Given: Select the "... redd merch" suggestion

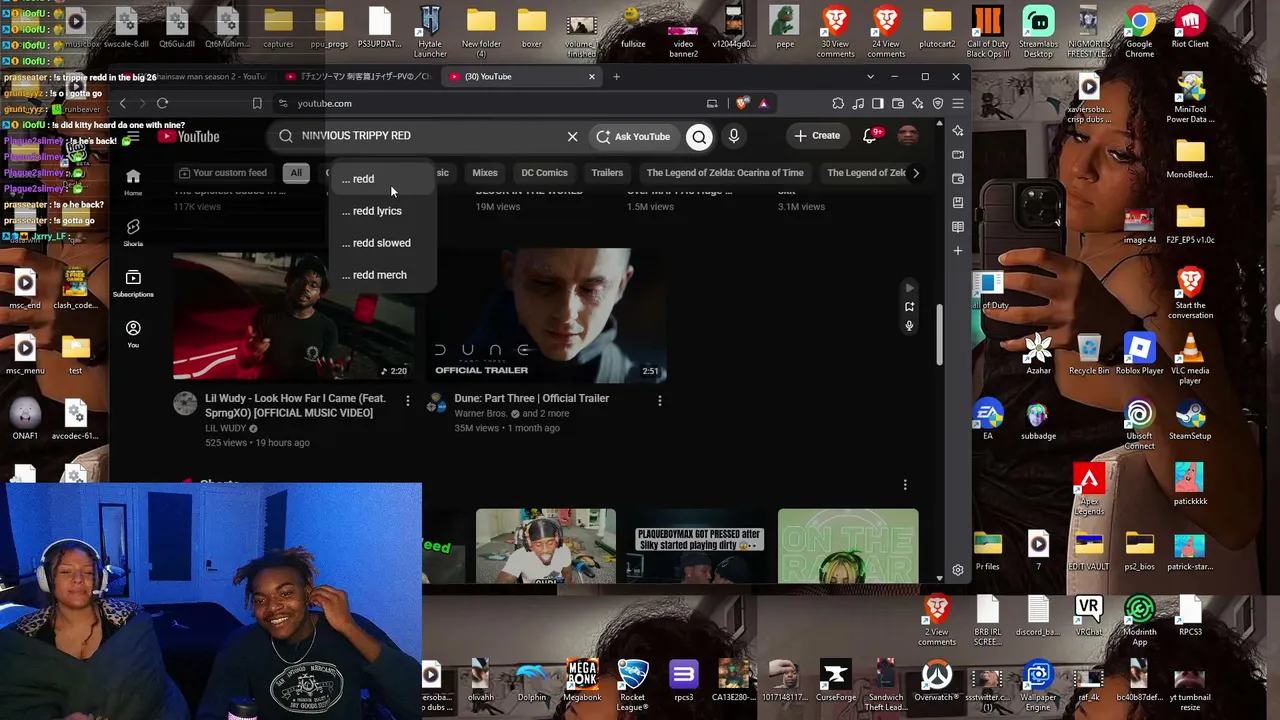Looking at the screenshot, I should [382, 275].
